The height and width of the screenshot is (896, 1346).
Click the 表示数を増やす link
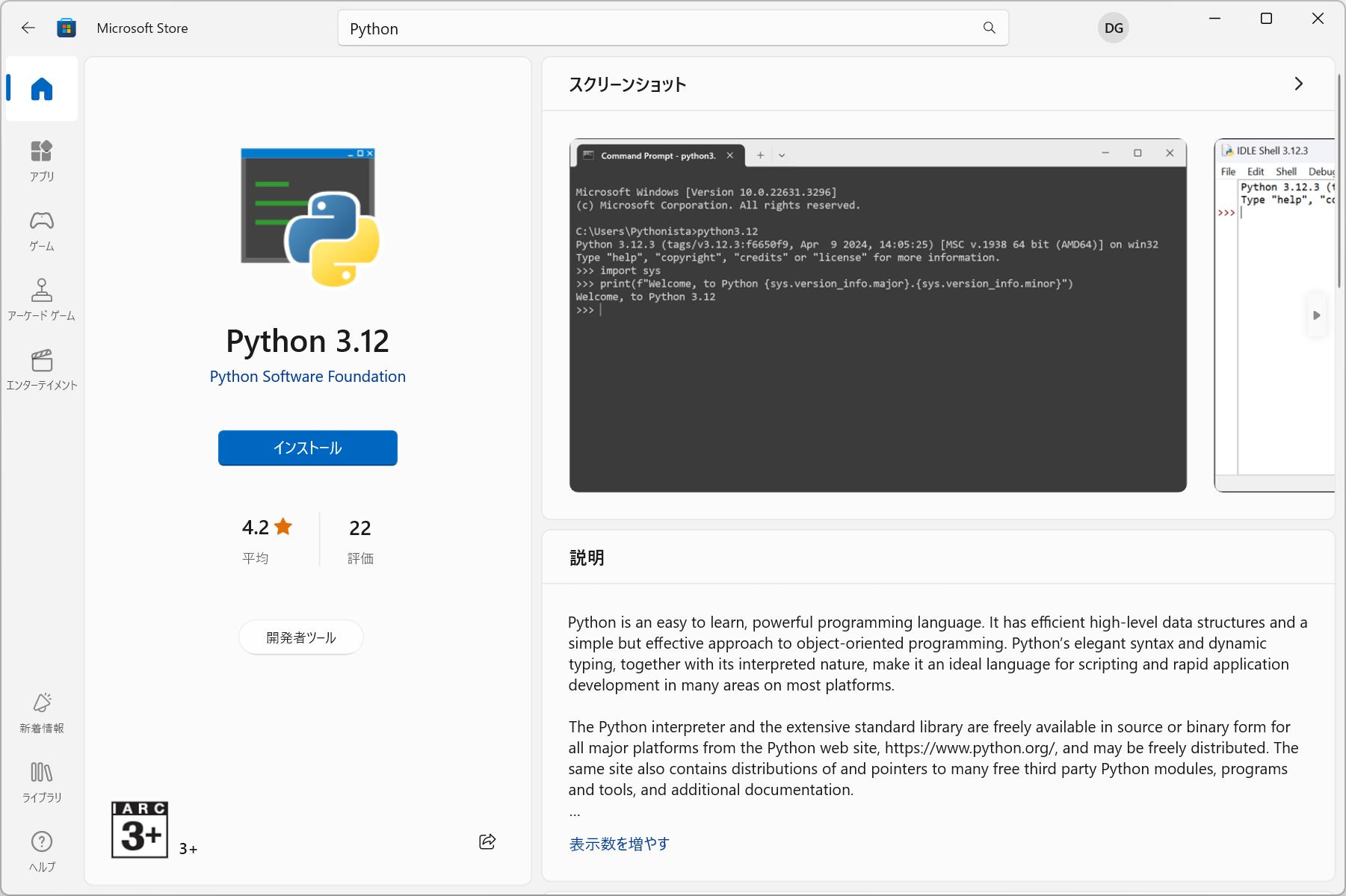click(x=619, y=844)
